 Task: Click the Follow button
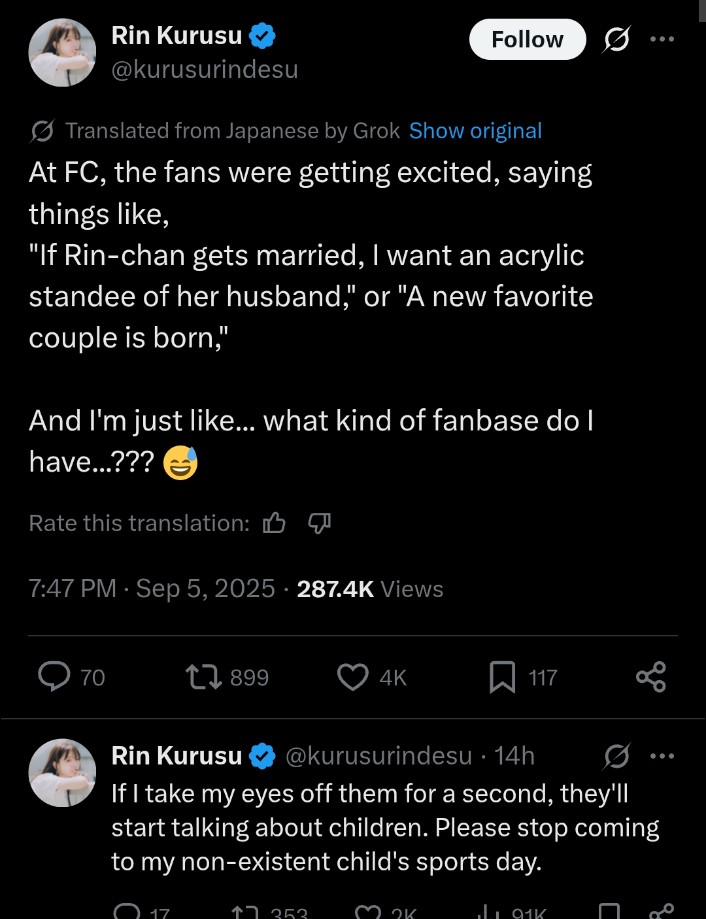click(527, 40)
